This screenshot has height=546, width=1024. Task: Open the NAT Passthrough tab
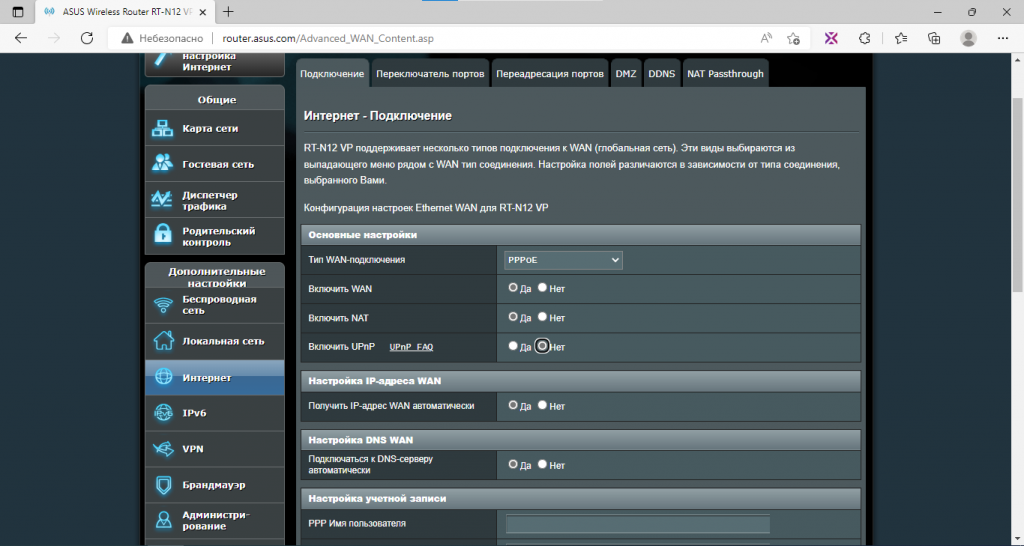[725, 74]
